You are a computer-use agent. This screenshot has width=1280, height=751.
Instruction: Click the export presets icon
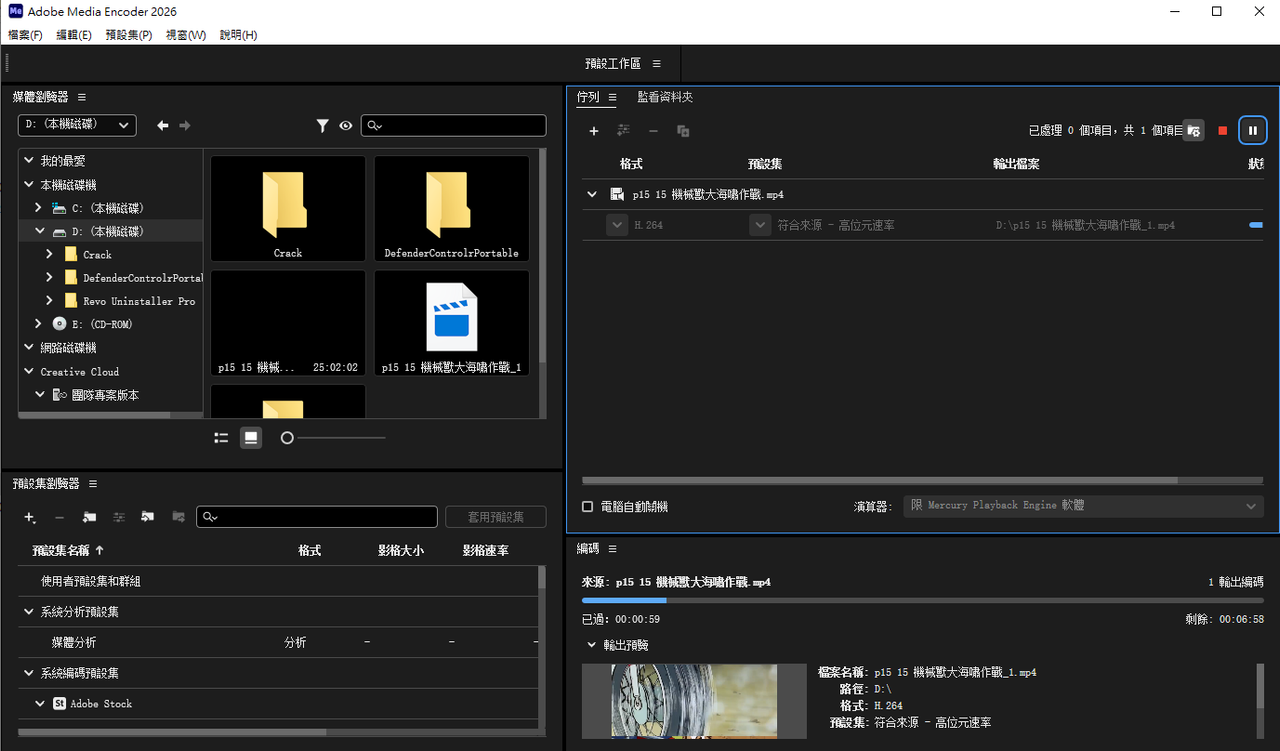click(178, 517)
